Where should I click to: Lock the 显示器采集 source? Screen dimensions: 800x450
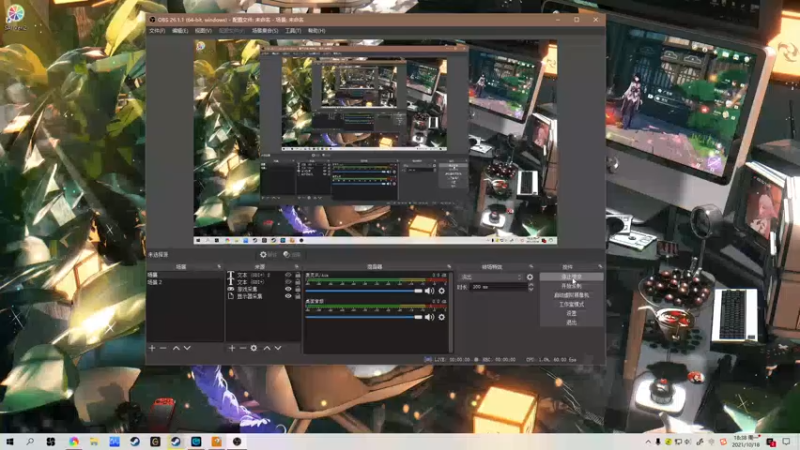(x=297, y=296)
